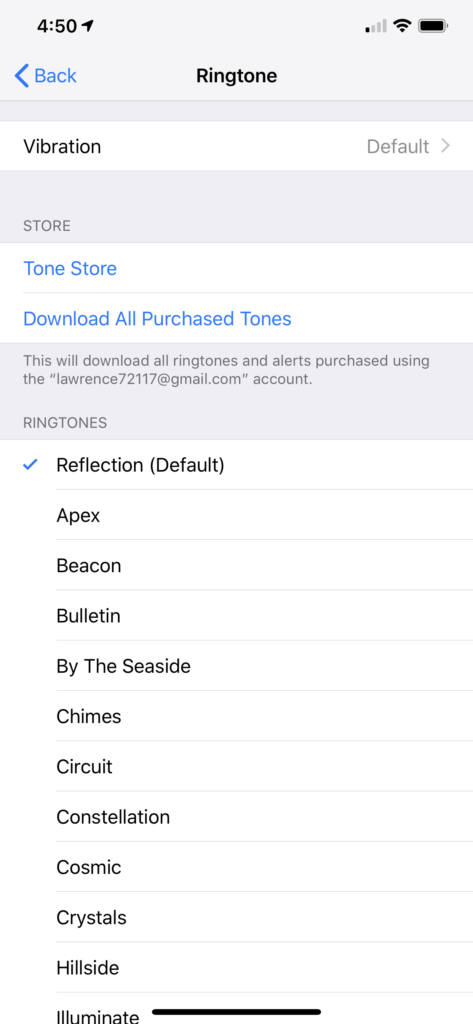Tap the home indicator bar

click(236, 1012)
